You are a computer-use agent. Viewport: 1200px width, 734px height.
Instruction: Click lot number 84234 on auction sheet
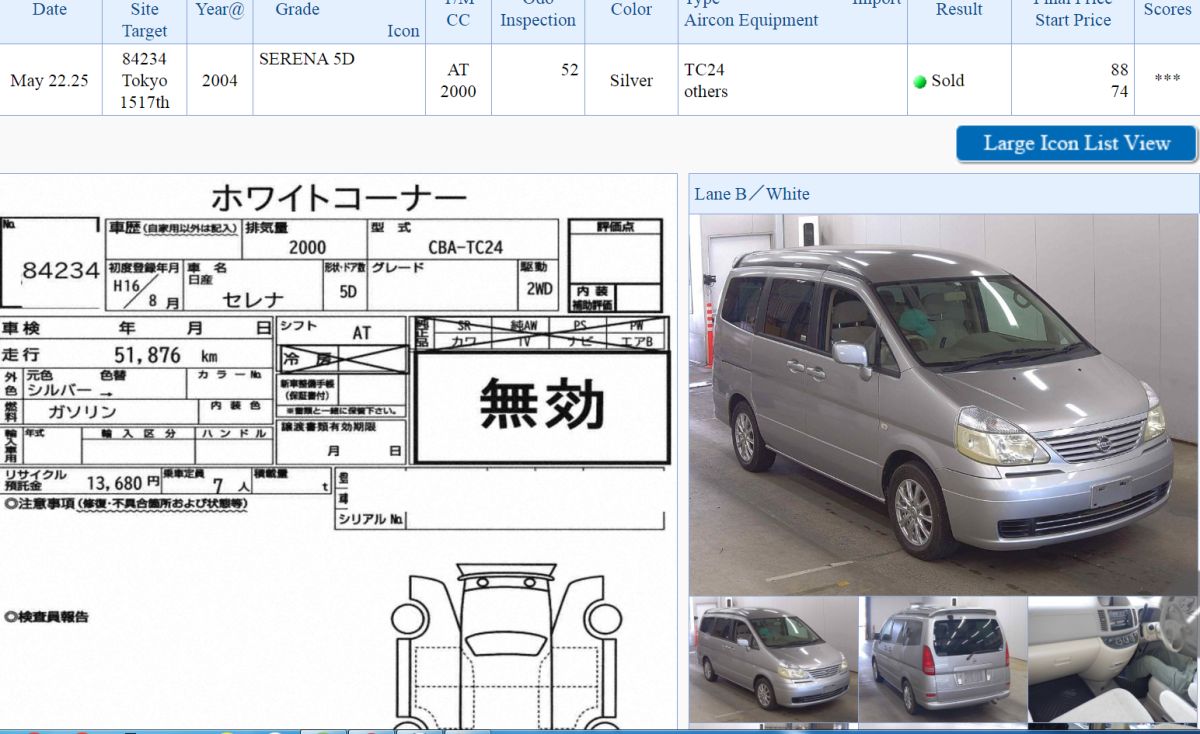click(60, 271)
